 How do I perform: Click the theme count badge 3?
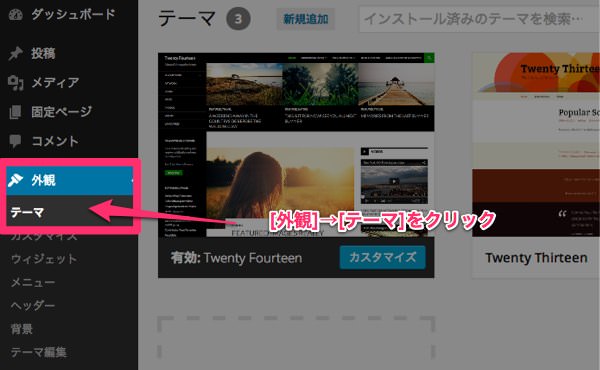tap(238, 19)
